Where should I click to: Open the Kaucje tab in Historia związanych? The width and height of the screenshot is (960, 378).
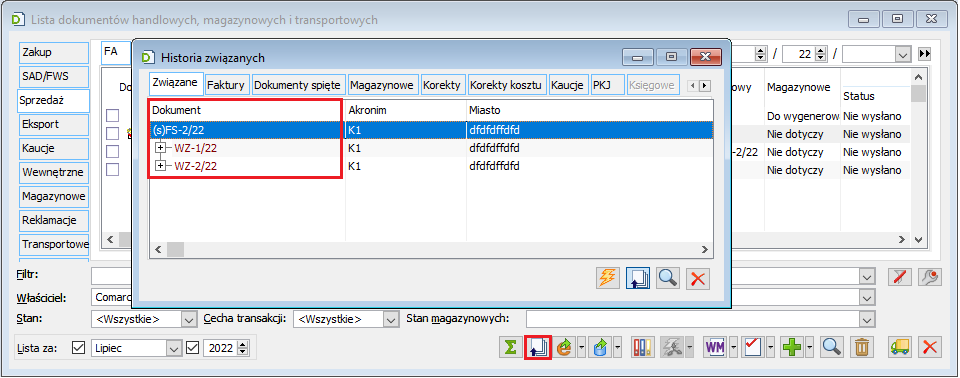[x=567, y=85]
